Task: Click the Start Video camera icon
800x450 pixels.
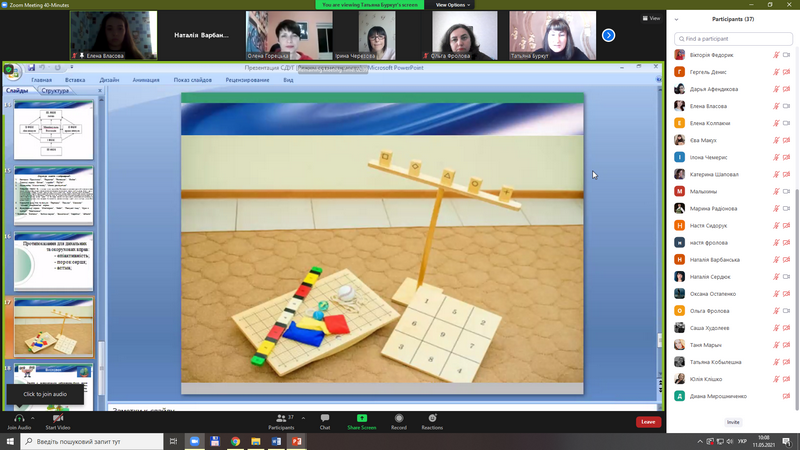Action: point(58,418)
